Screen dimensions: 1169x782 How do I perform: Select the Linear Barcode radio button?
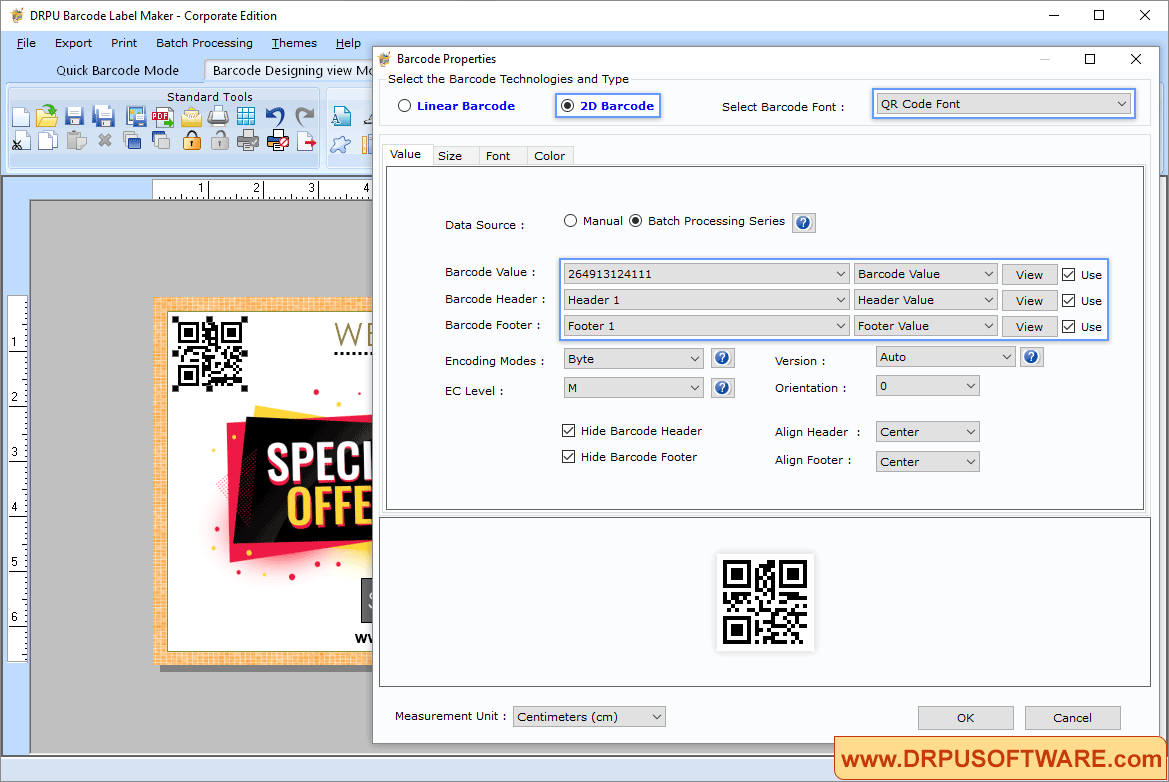[404, 106]
